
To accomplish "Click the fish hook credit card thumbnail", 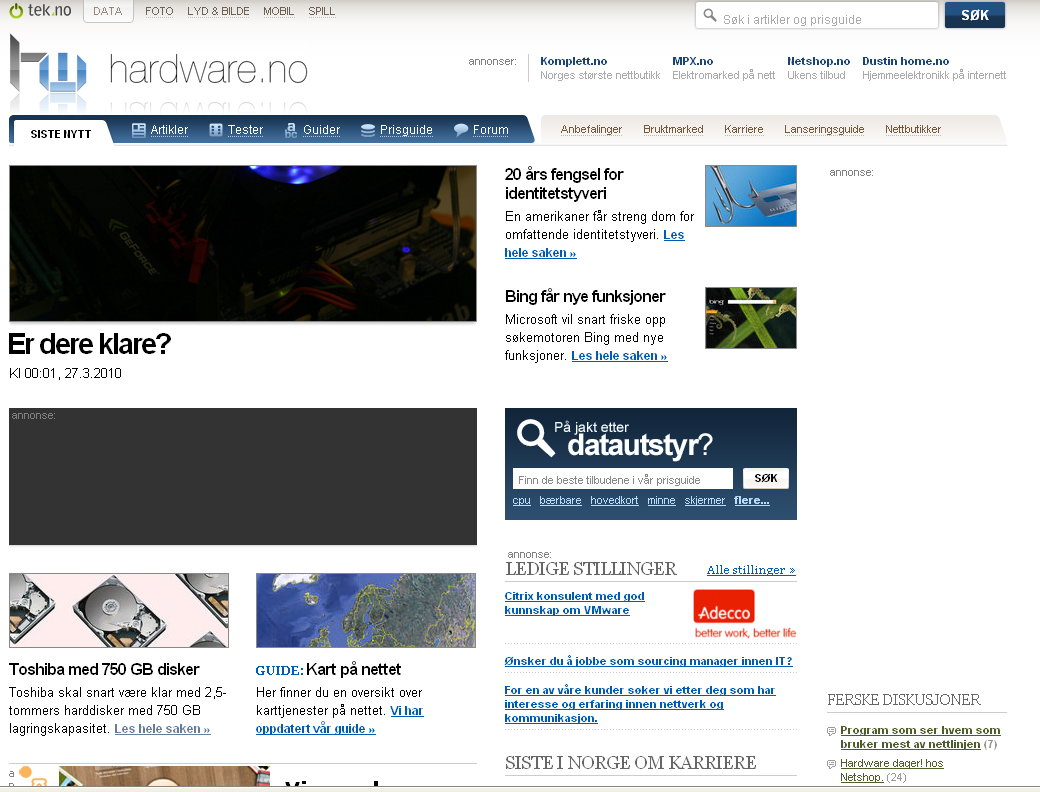I will 751,196.
